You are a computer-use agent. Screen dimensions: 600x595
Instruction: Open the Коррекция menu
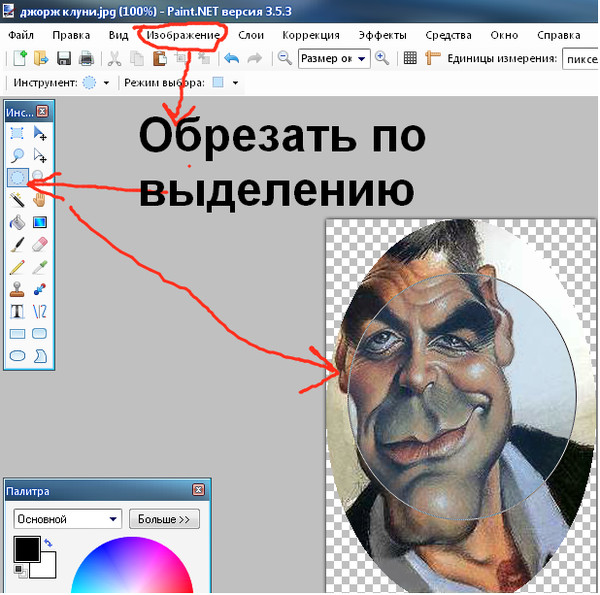311,35
